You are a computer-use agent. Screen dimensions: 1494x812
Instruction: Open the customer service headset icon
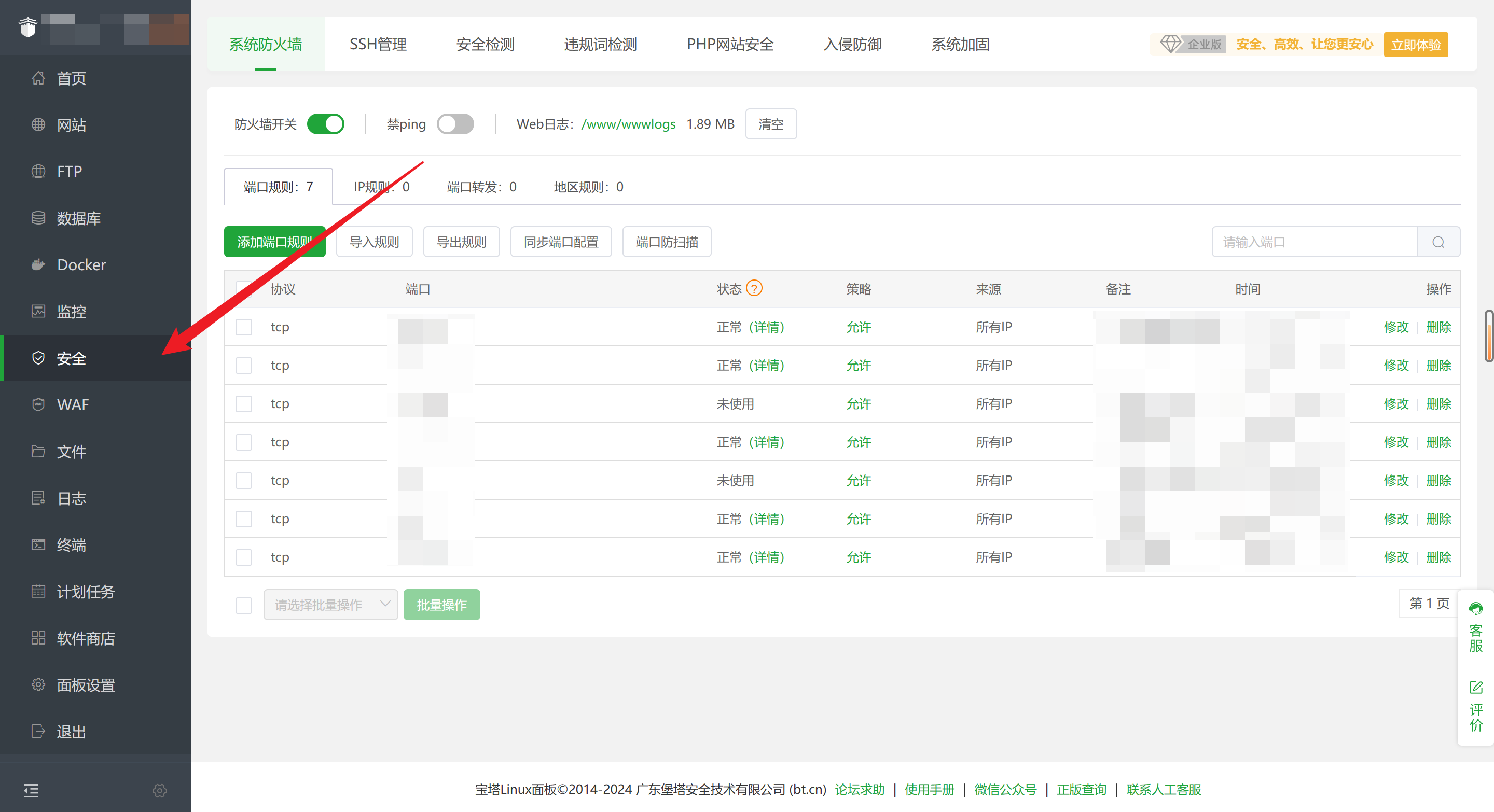pos(1475,609)
